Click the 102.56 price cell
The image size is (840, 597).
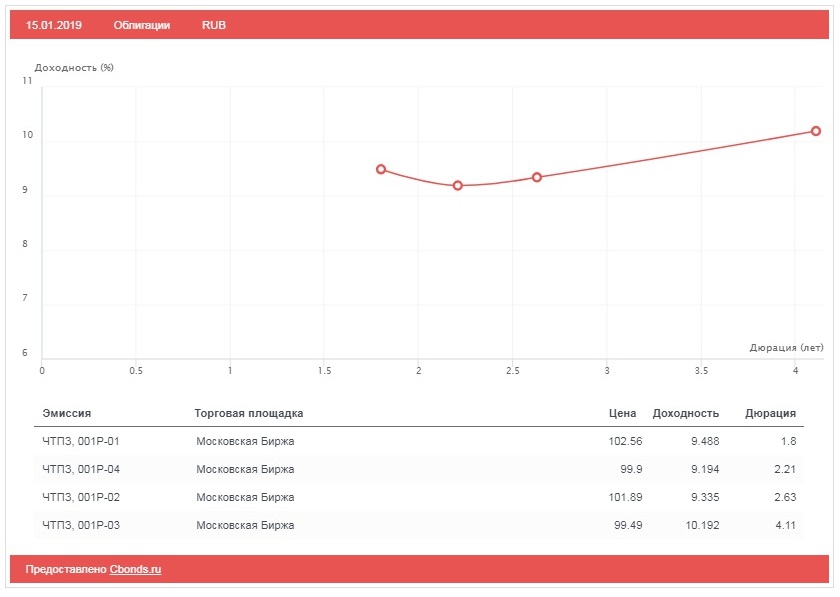pyautogui.click(x=625, y=441)
